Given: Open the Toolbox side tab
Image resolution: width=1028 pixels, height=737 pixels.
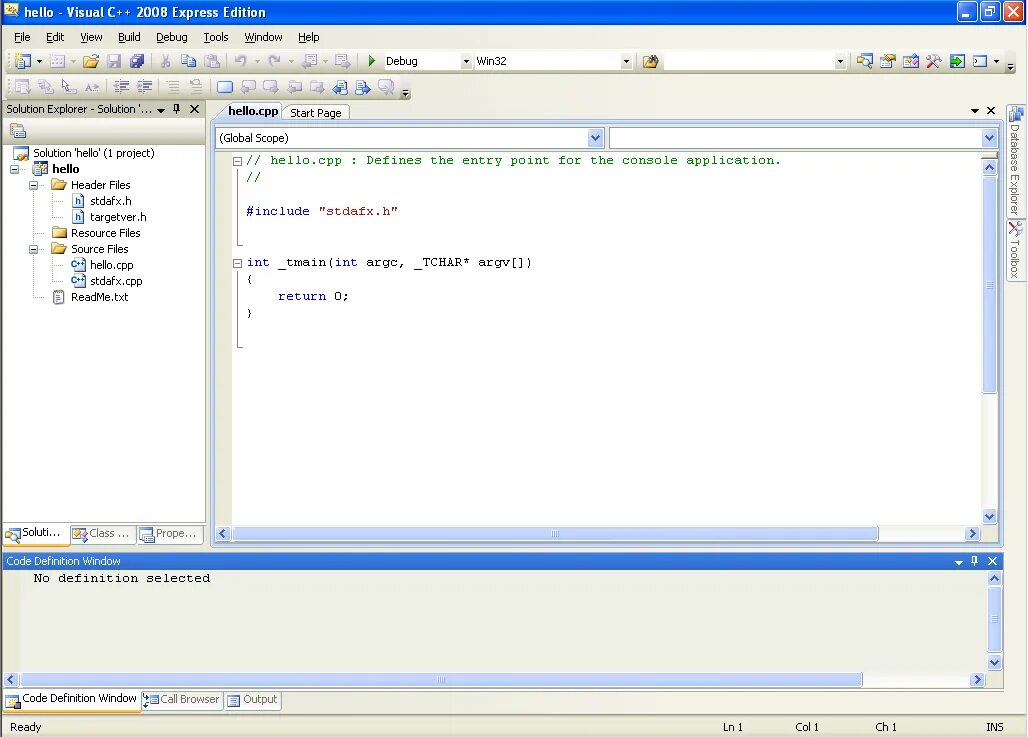Looking at the screenshot, I should 1015,250.
